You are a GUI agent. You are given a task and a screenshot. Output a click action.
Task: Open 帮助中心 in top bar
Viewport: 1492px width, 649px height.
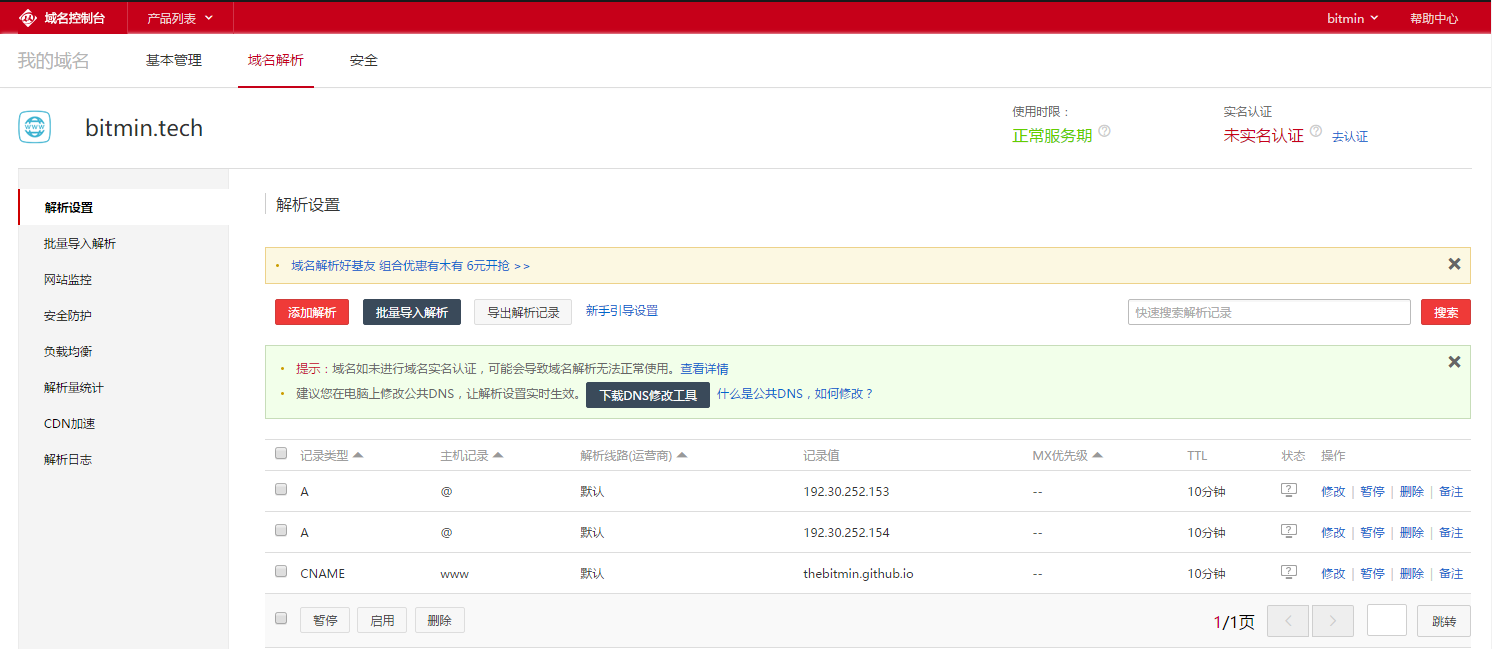[x=1434, y=18]
